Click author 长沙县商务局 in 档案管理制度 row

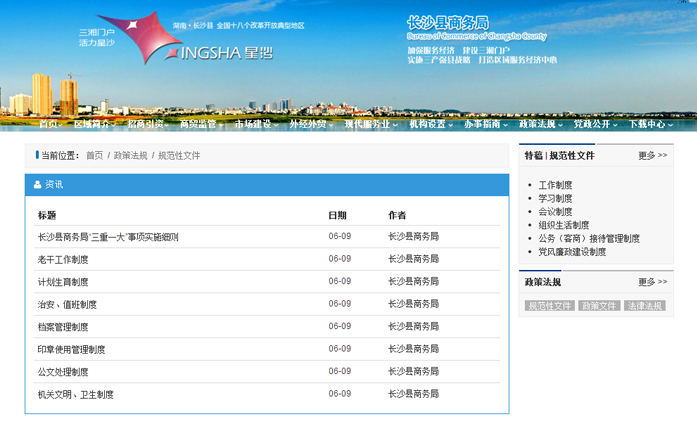point(413,326)
